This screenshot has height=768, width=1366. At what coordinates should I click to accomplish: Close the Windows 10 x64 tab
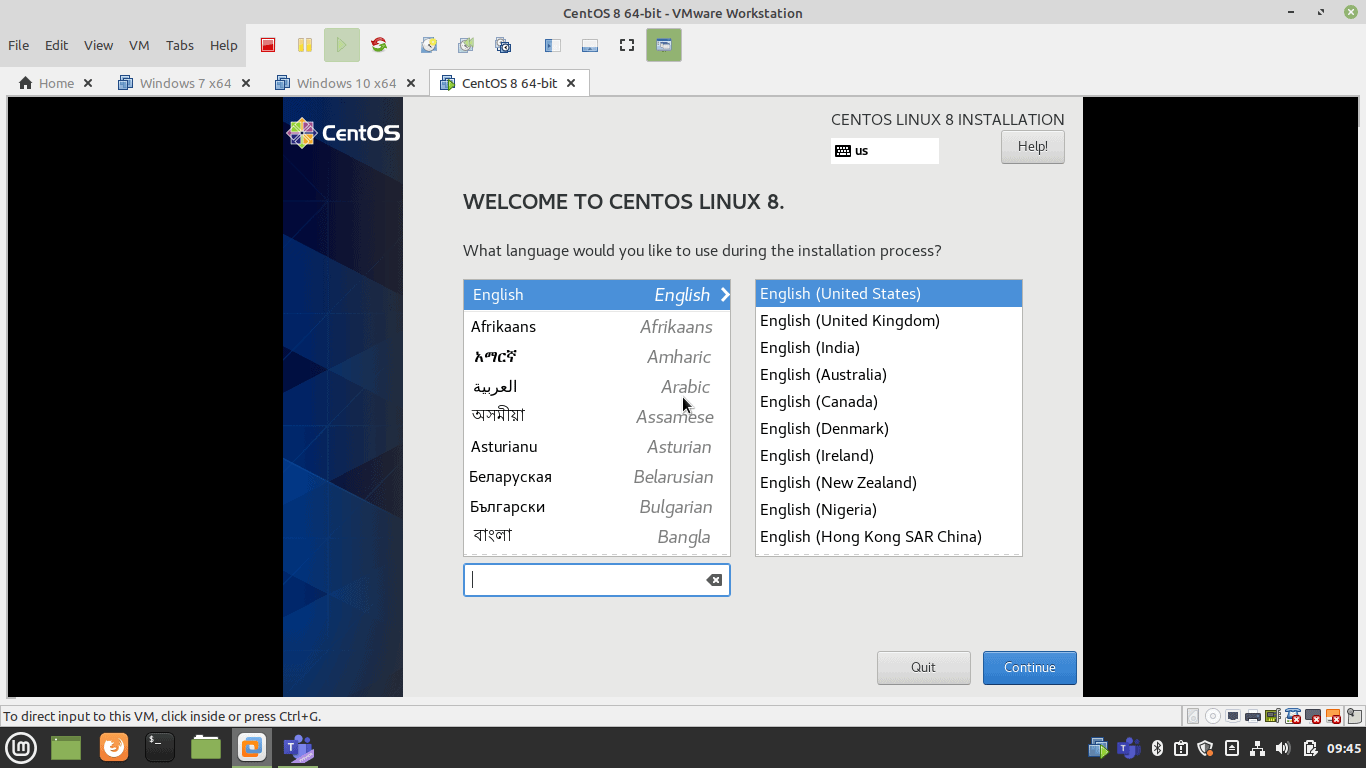click(x=410, y=83)
